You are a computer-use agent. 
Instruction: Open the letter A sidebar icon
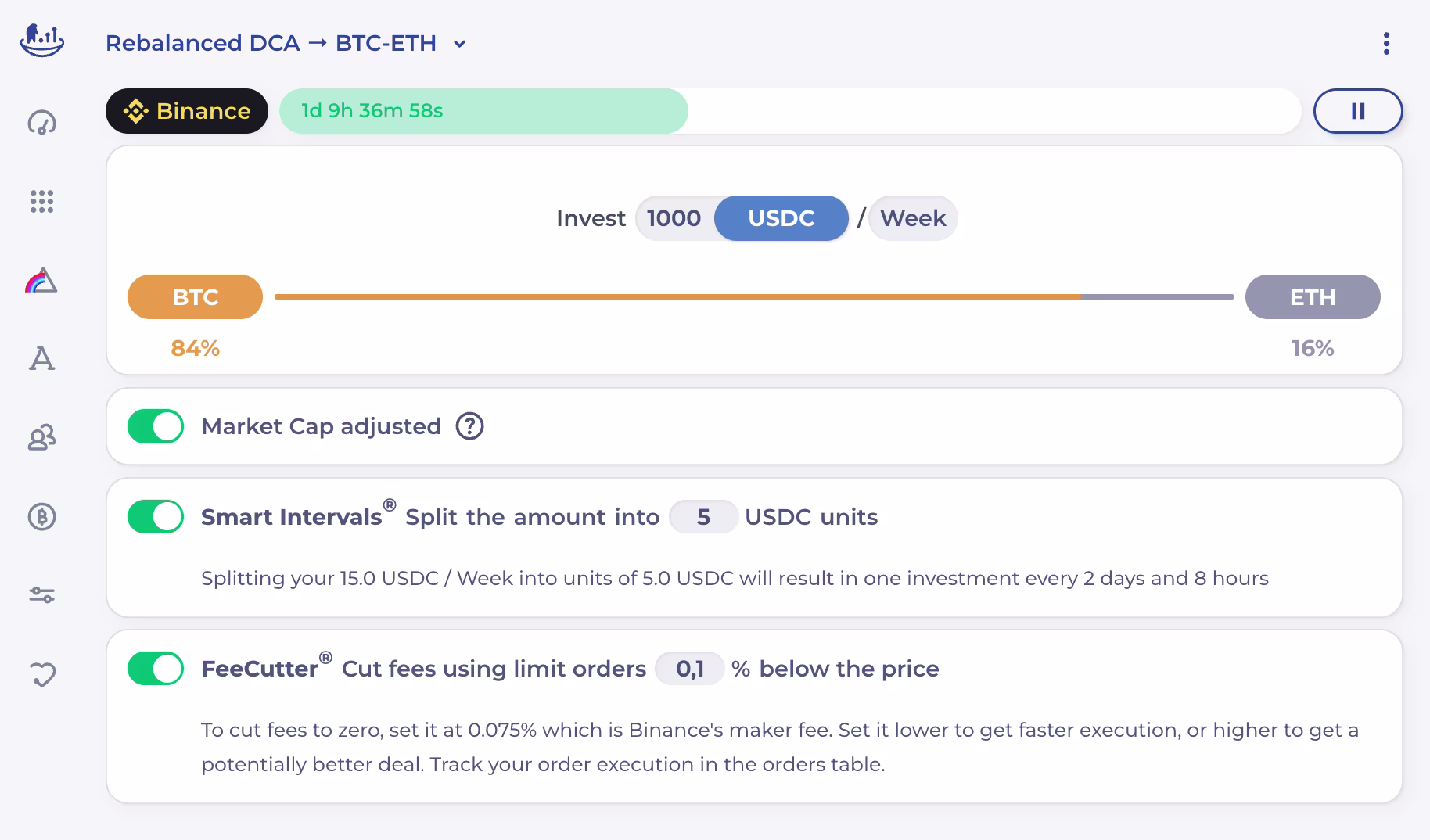(x=42, y=359)
